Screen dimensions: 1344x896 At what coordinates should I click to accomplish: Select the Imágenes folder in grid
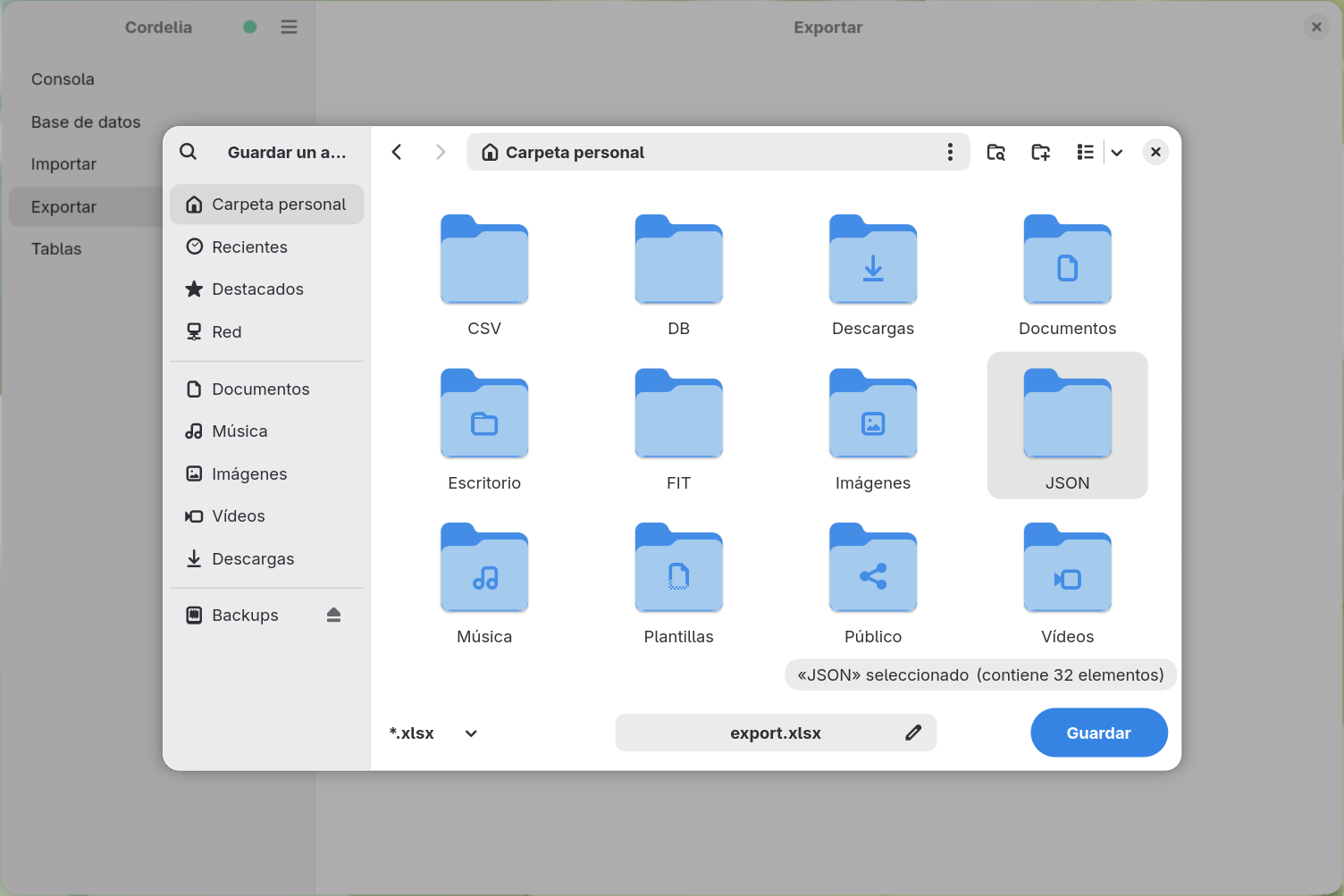point(873,427)
